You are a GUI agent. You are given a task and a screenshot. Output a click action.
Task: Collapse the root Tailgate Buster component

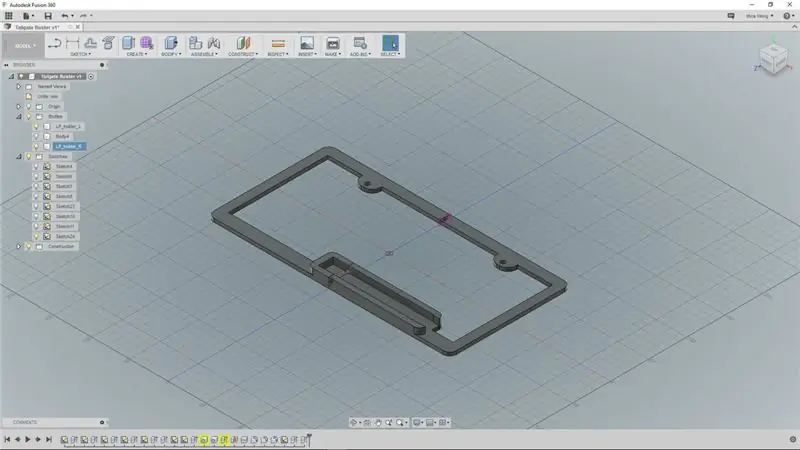pos(11,76)
